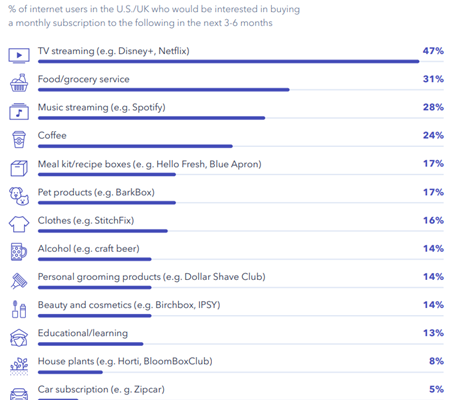Click the personal grooming razor icon
This screenshot has height=400, width=459.
point(19,281)
